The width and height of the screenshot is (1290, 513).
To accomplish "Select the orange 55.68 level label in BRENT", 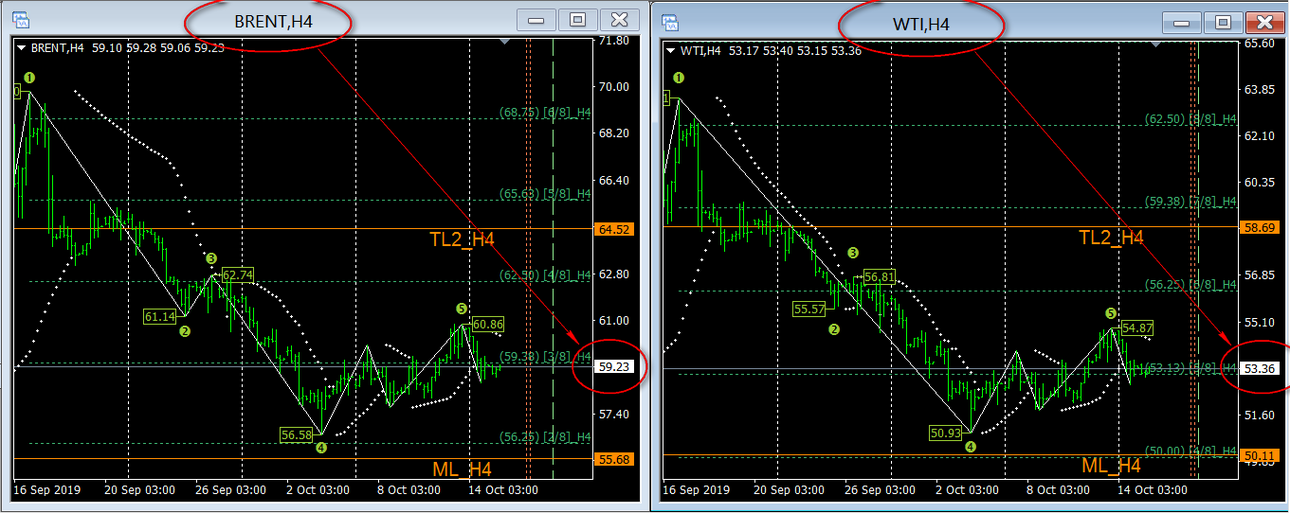I will (x=613, y=459).
